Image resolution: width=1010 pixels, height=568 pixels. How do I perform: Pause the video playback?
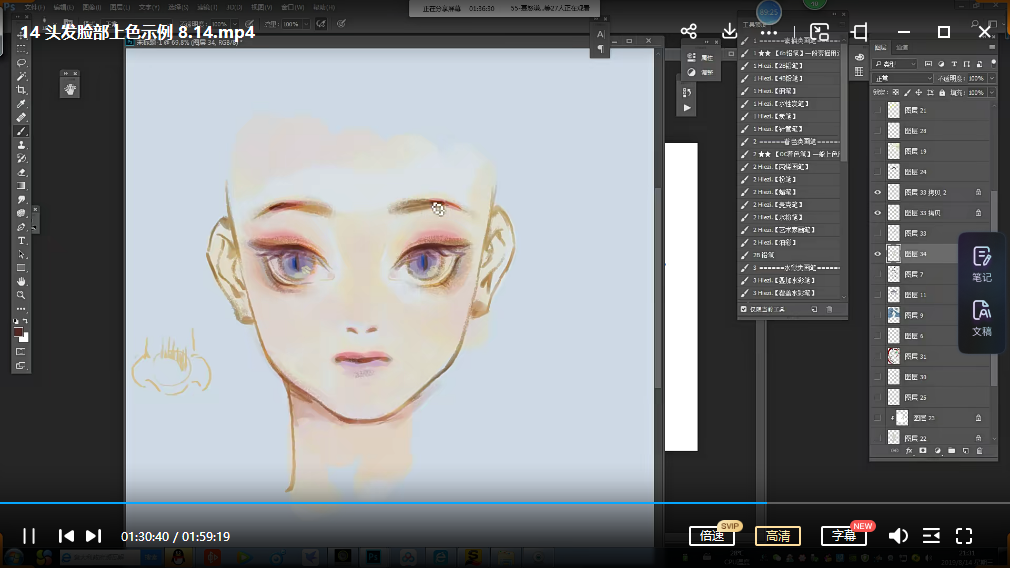point(29,536)
